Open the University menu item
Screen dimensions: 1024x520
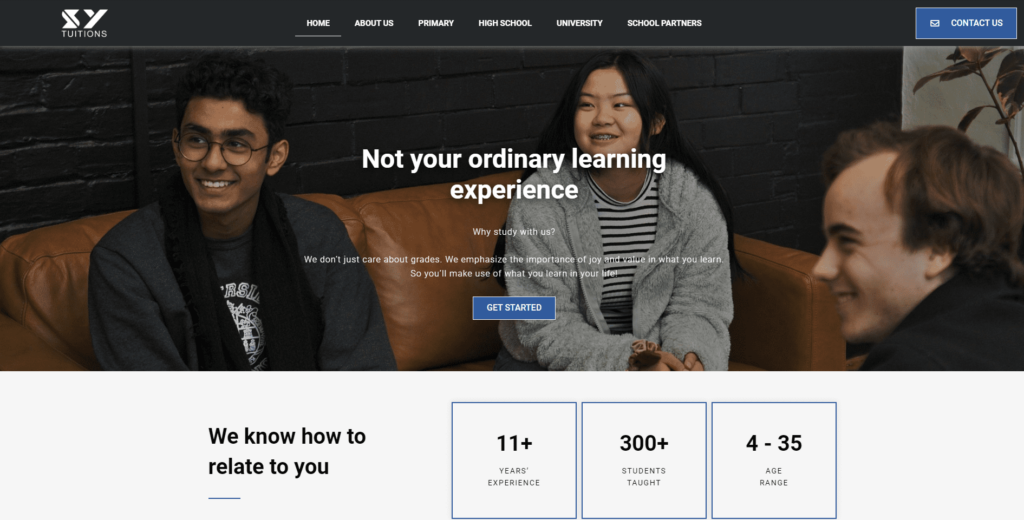point(579,23)
